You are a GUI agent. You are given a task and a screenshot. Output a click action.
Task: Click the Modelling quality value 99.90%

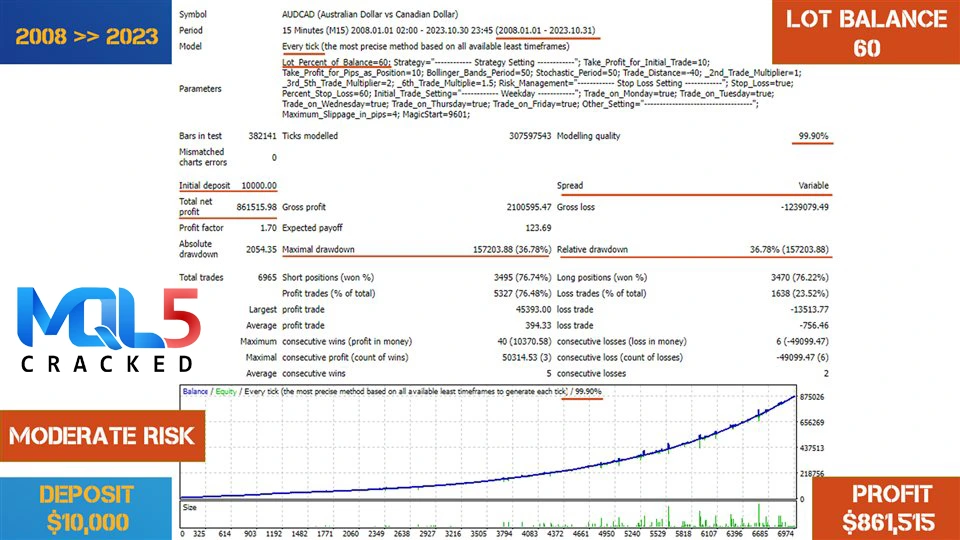point(813,136)
